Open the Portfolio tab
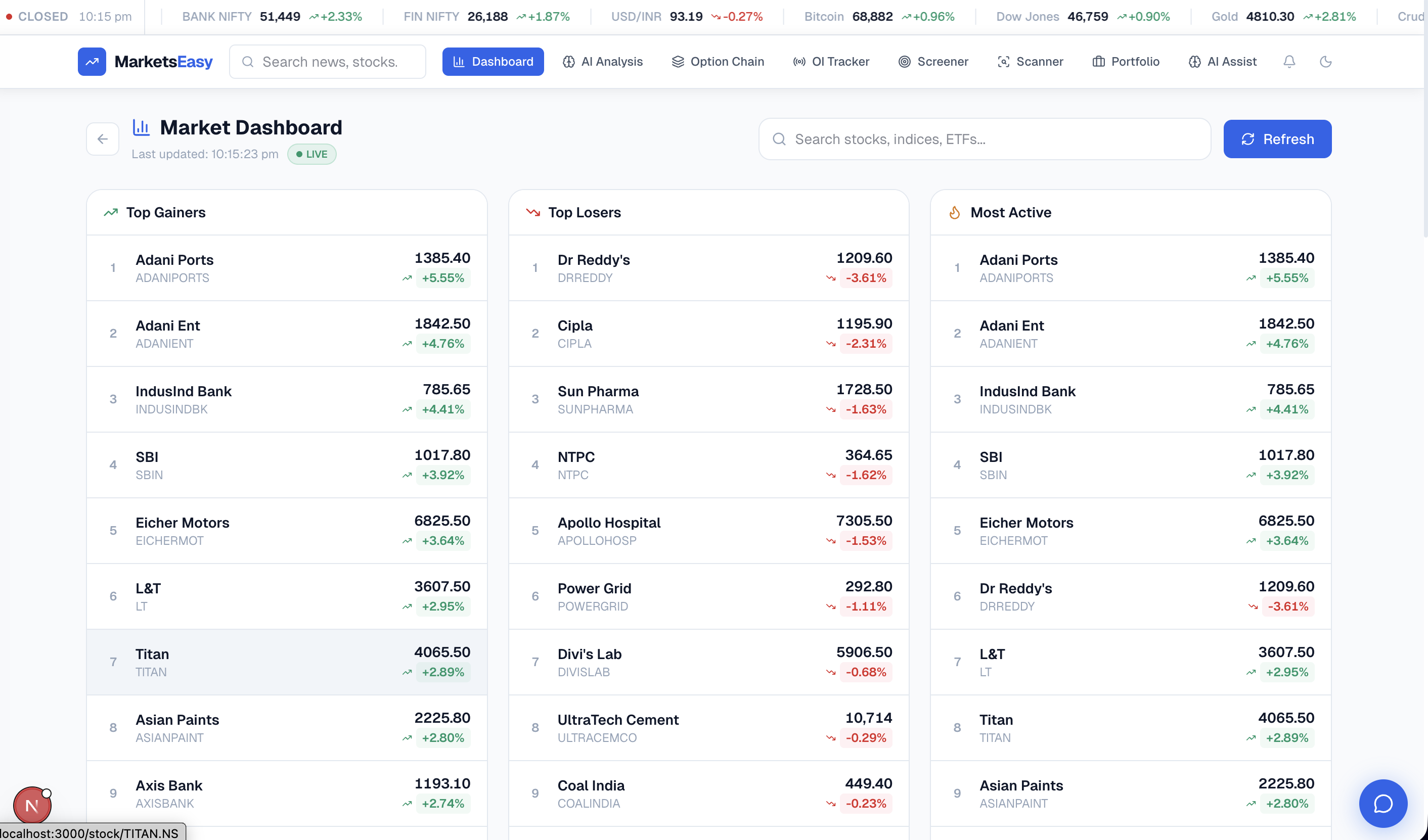Screen dimensions: 1428x840 pyautogui.click(x=1126, y=61)
